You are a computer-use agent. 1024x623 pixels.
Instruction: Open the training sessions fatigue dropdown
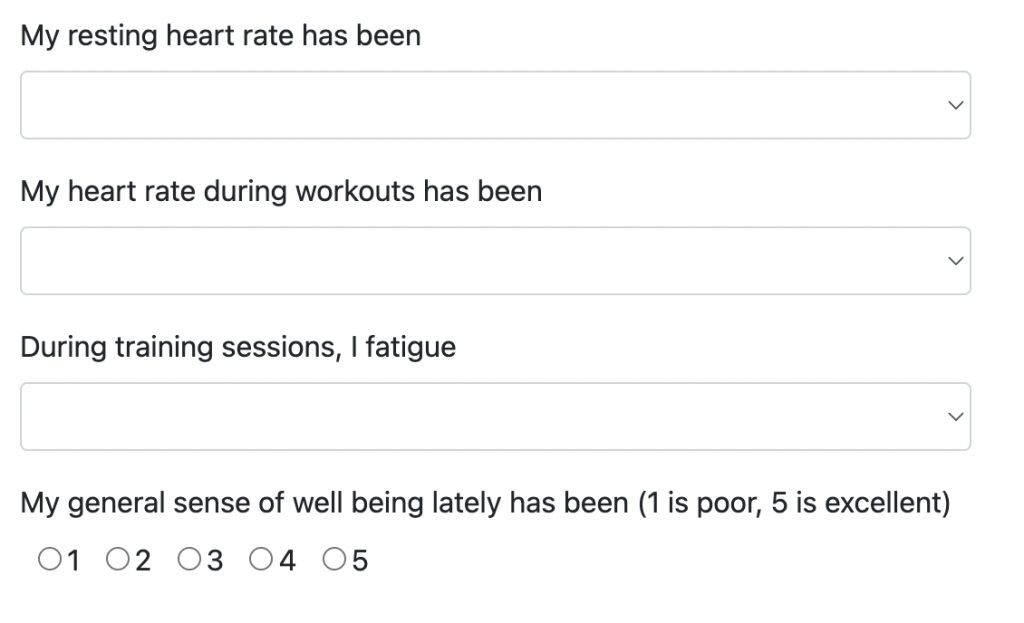click(x=496, y=417)
